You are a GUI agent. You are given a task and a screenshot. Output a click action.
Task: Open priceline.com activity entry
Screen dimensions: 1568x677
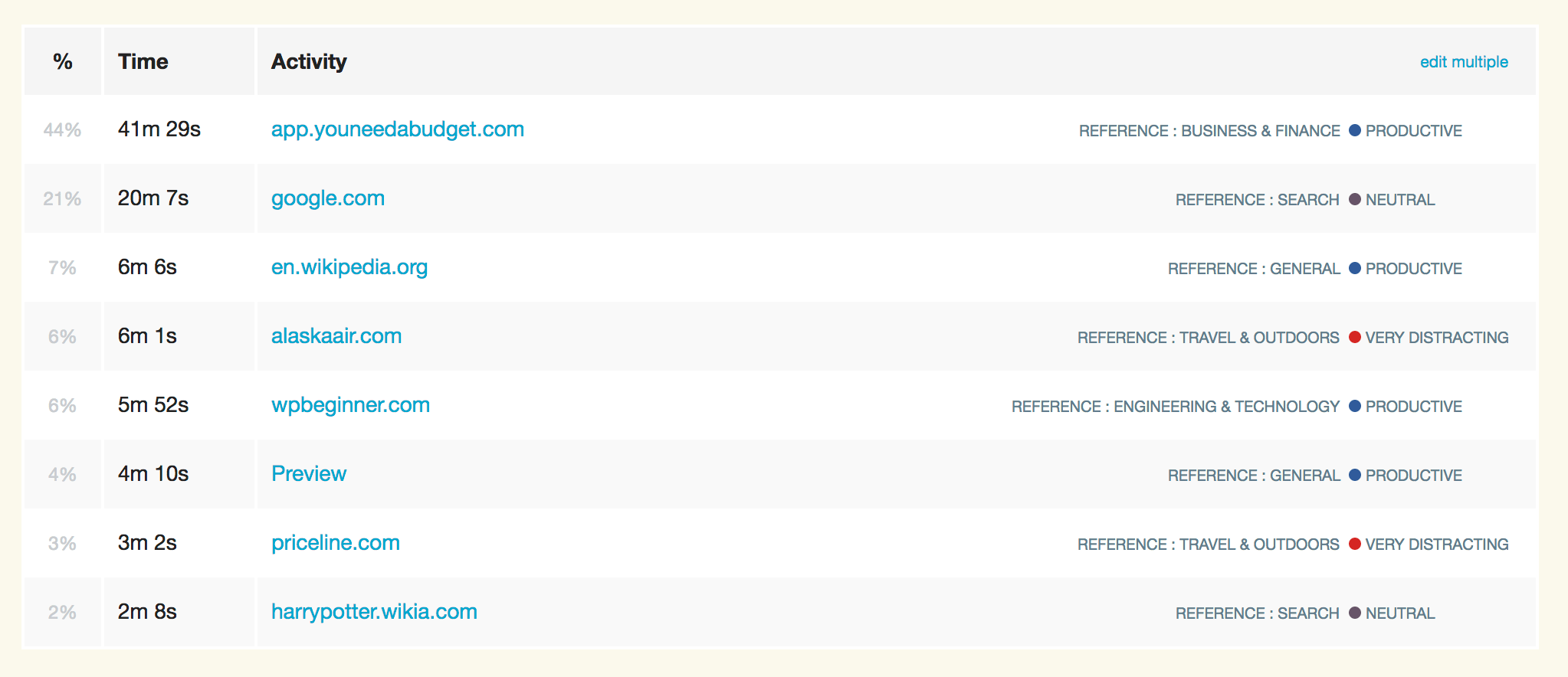click(335, 543)
